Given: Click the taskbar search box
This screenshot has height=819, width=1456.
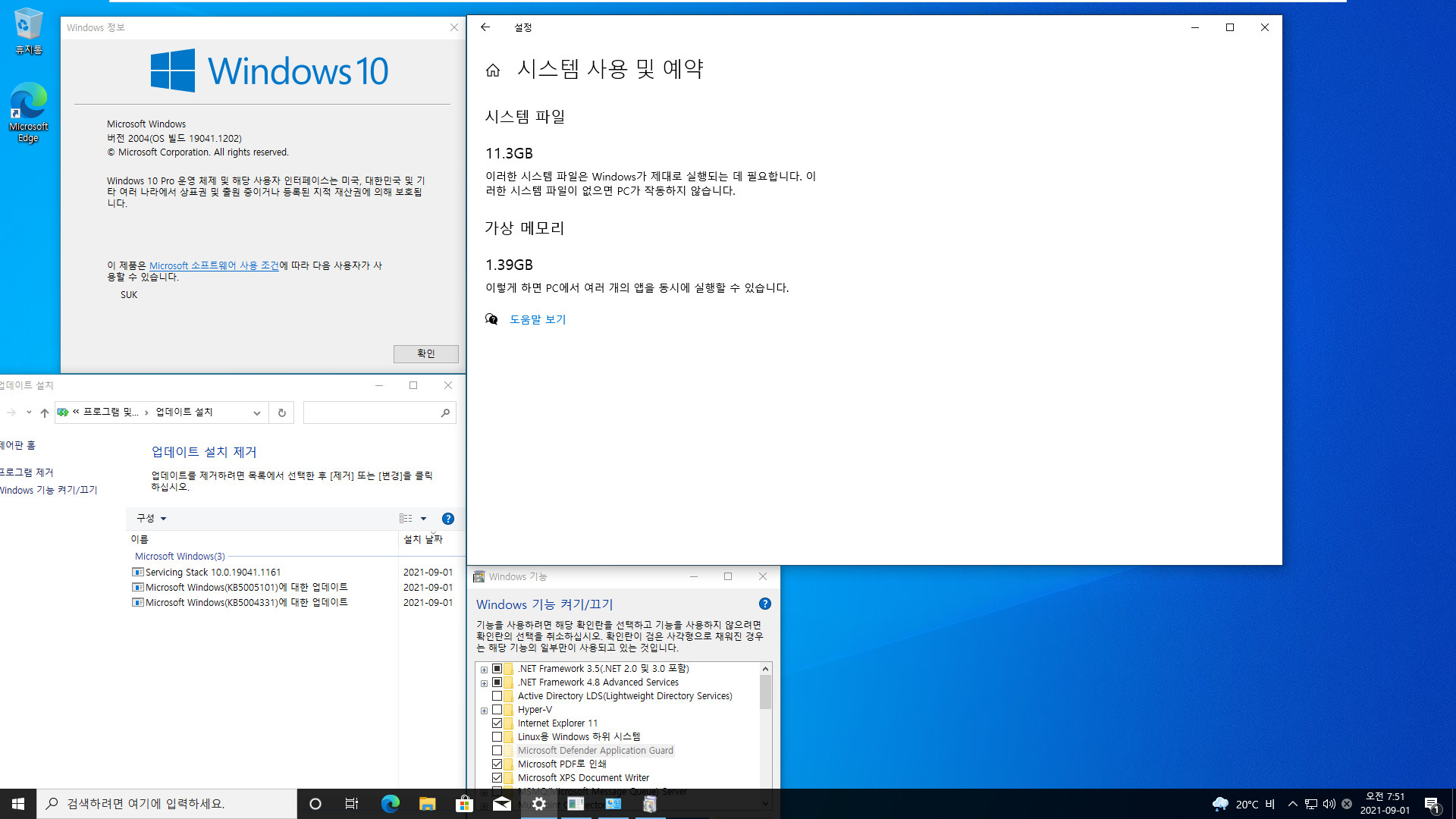Looking at the screenshot, I should point(167,804).
